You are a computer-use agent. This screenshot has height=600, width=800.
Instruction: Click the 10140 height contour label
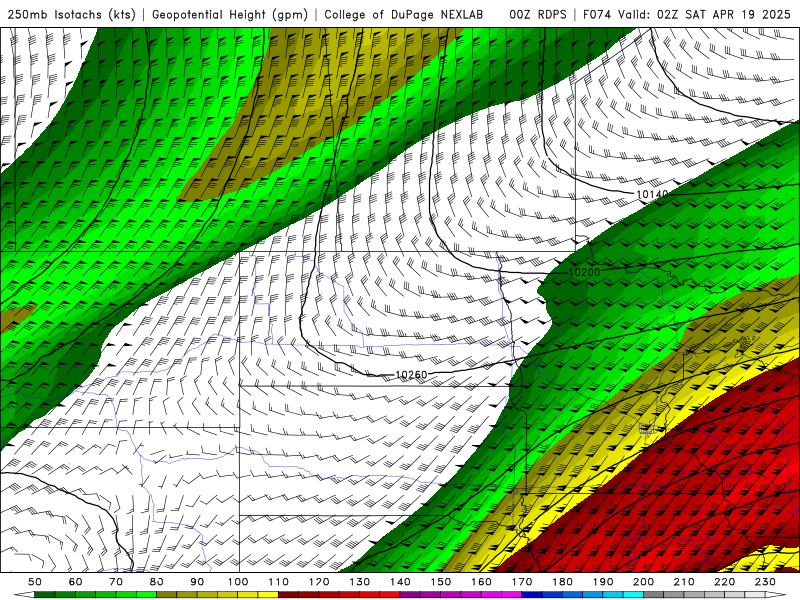[x=652, y=194]
